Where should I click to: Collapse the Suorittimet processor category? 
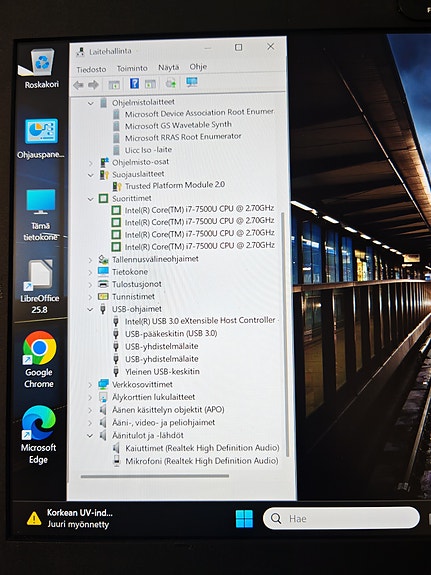pyautogui.click(x=91, y=199)
